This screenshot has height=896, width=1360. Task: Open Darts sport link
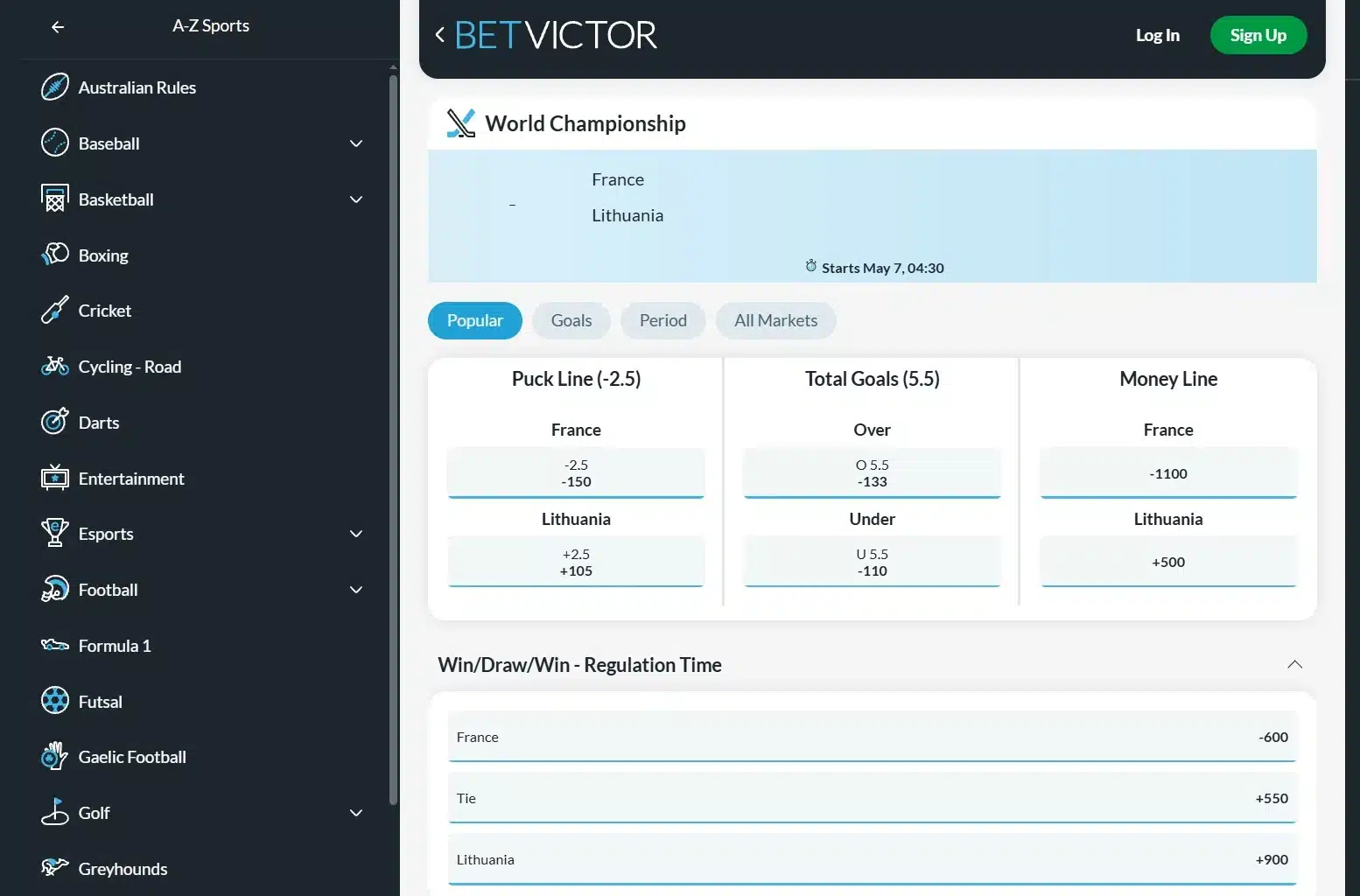tap(99, 423)
